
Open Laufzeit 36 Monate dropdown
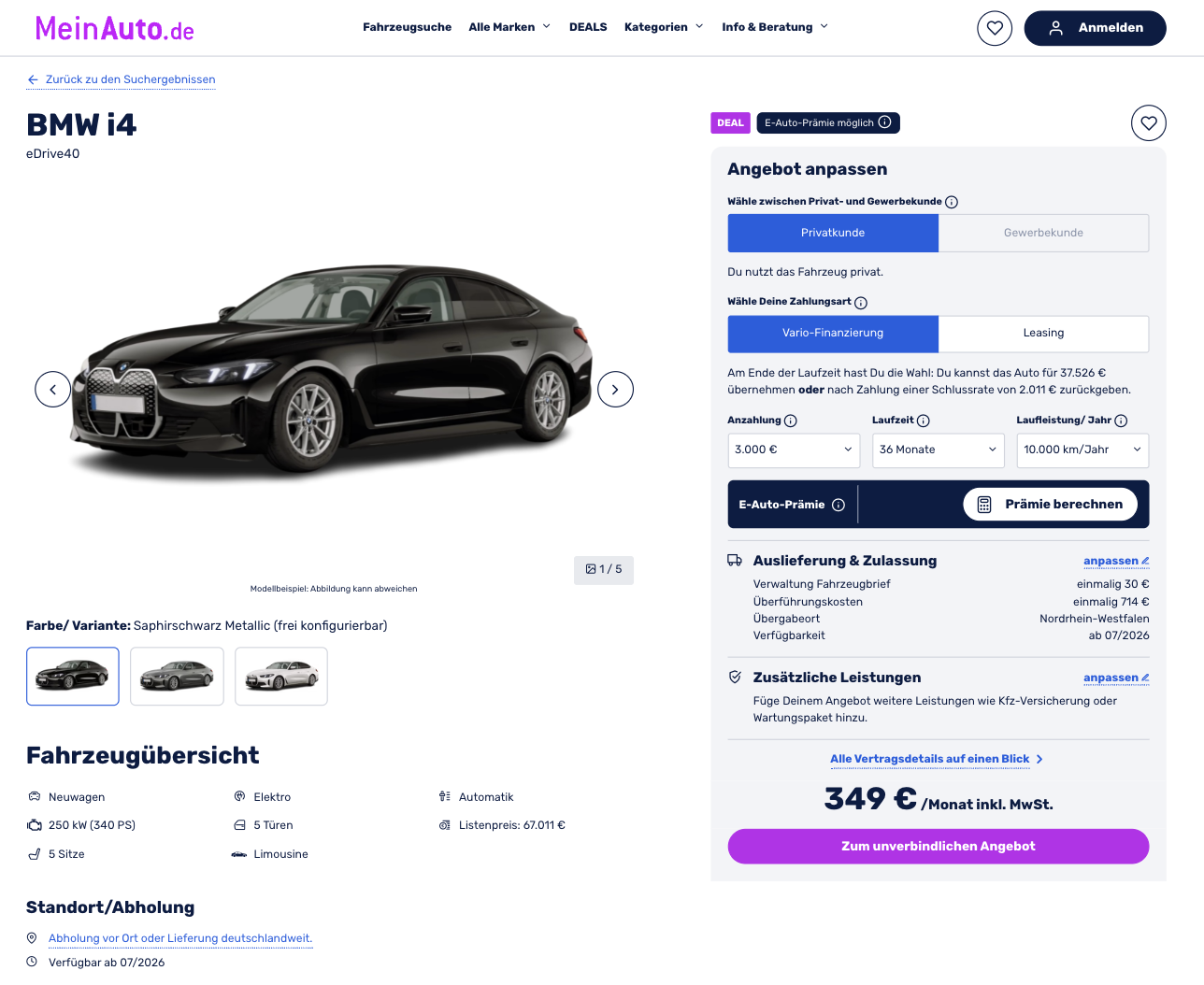(x=939, y=450)
